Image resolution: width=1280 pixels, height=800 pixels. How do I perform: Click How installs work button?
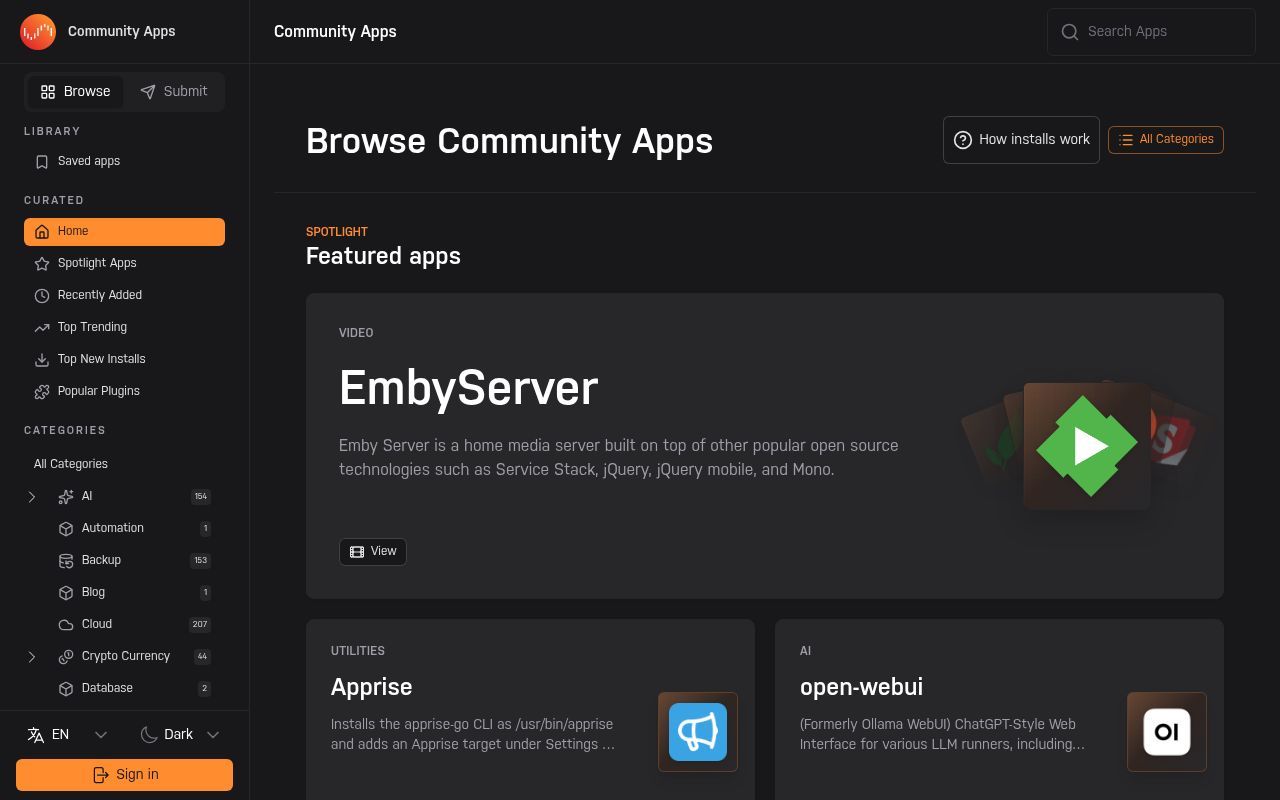[1021, 140]
